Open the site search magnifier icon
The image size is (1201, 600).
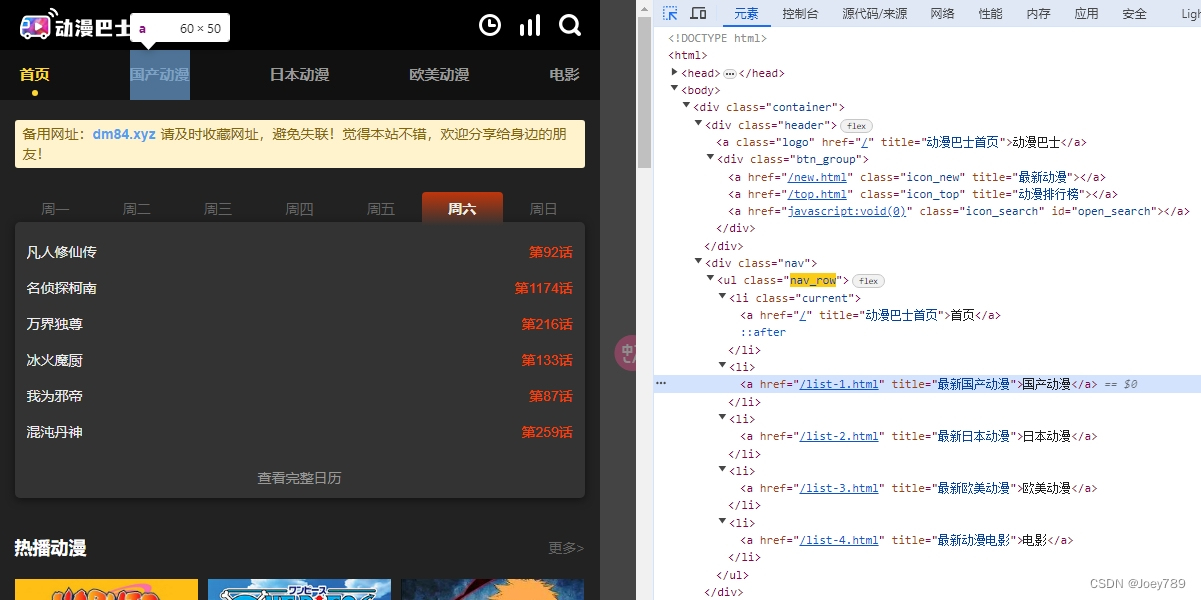coord(570,25)
